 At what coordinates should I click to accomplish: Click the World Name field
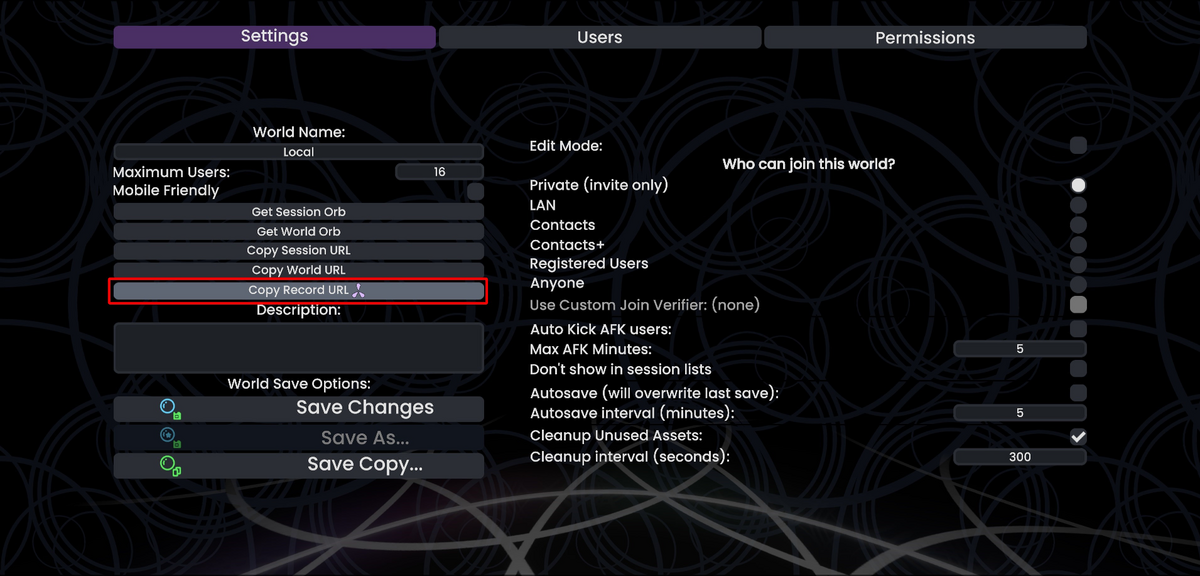click(298, 152)
